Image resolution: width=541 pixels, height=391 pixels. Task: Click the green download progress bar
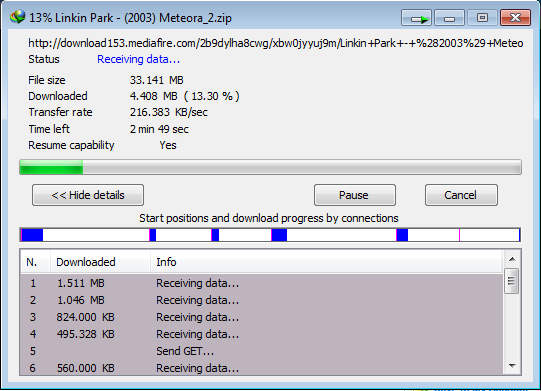click(x=270, y=167)
